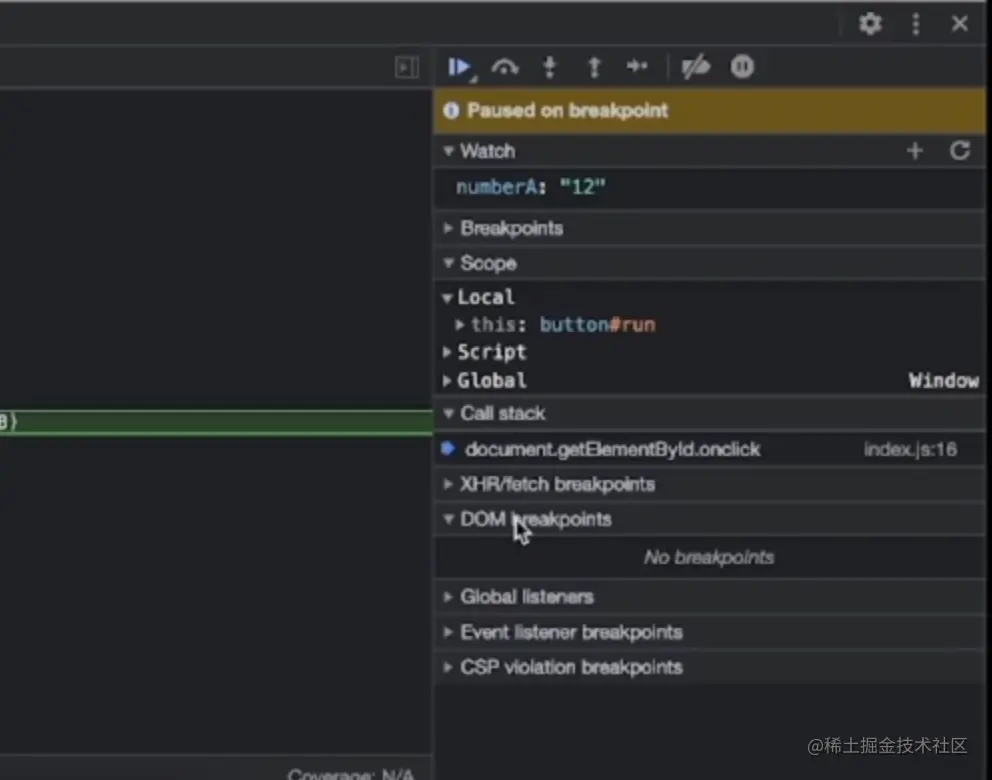Step out of current function

click(594, 67)
